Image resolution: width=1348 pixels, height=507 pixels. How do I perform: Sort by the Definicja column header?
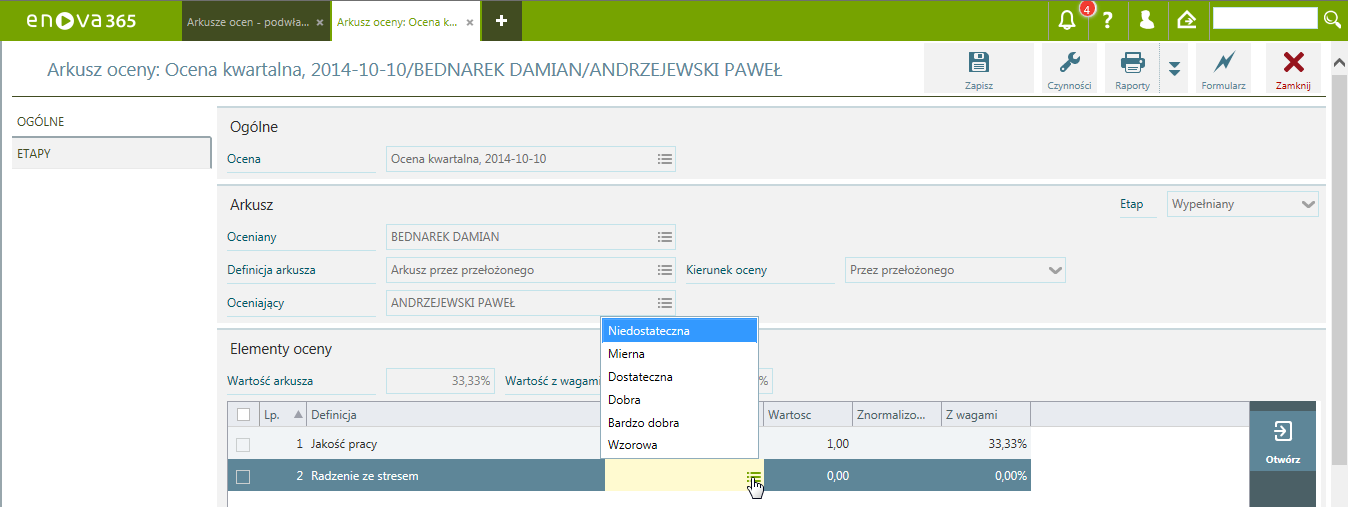coord(455,414)
